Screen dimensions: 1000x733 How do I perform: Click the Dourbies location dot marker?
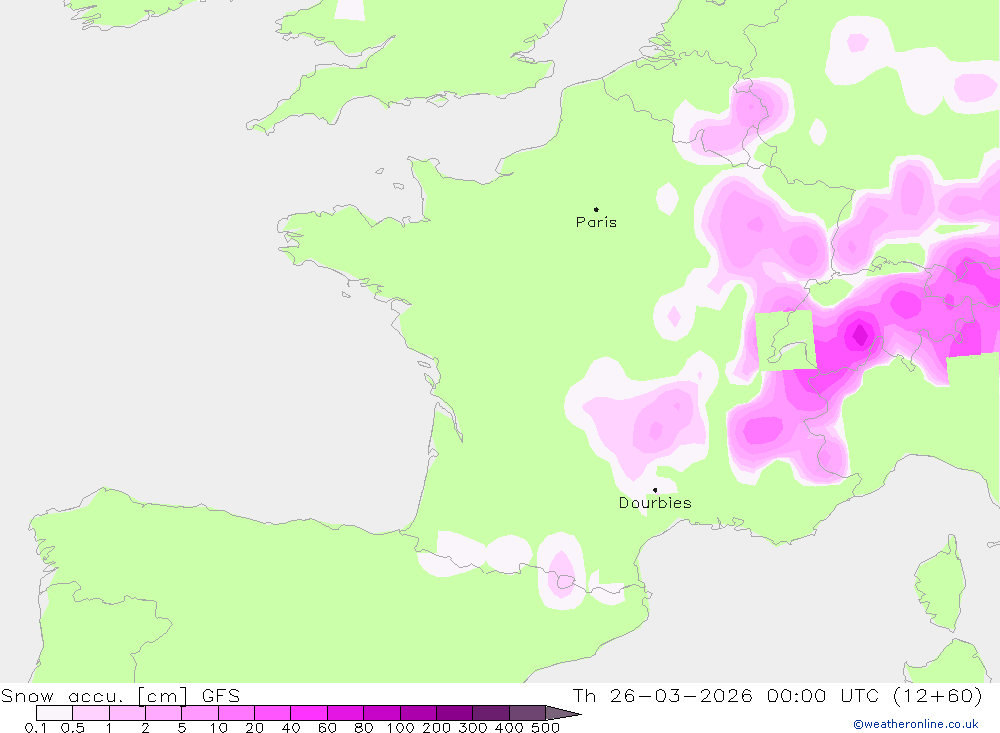(x=655, y=490)
